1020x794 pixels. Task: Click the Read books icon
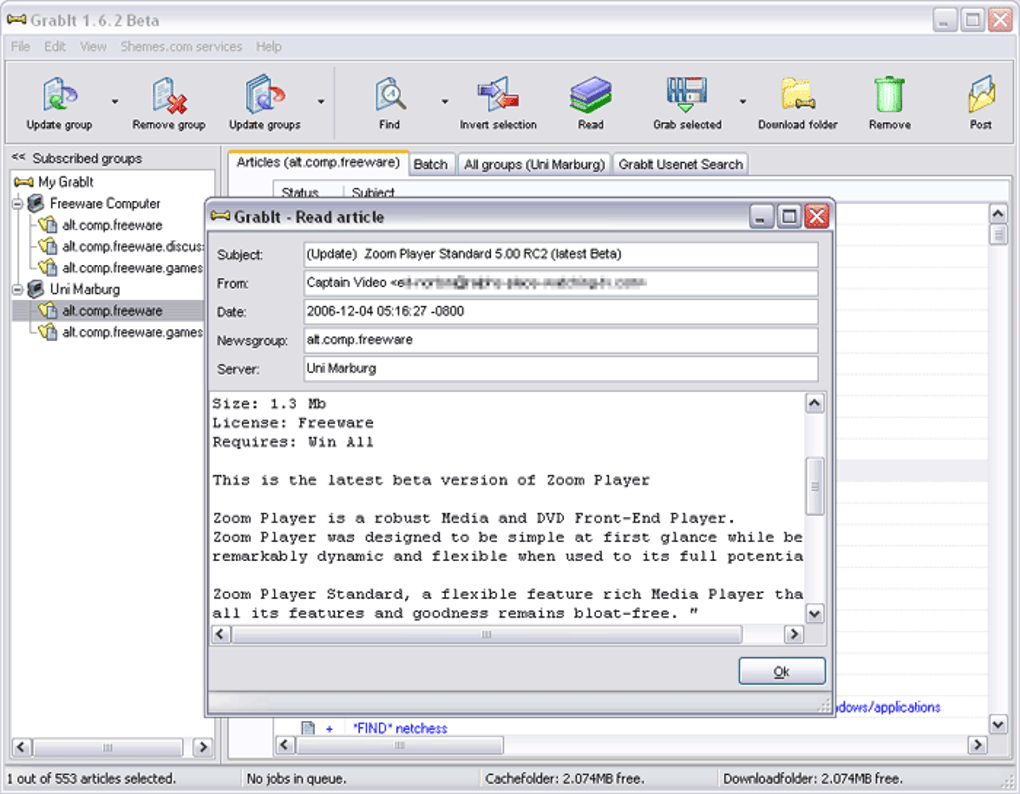pyautogui.click(x=591, y=94)
